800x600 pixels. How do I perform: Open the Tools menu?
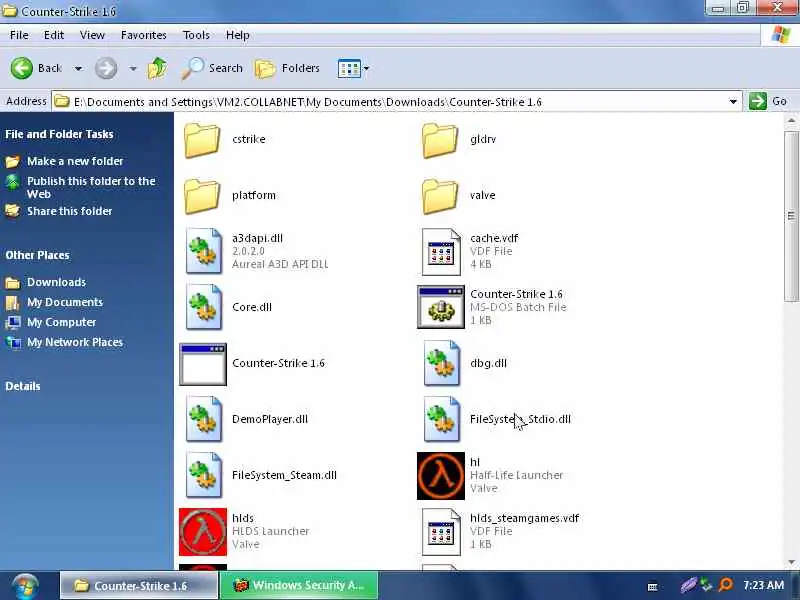[x=196, y=35]
